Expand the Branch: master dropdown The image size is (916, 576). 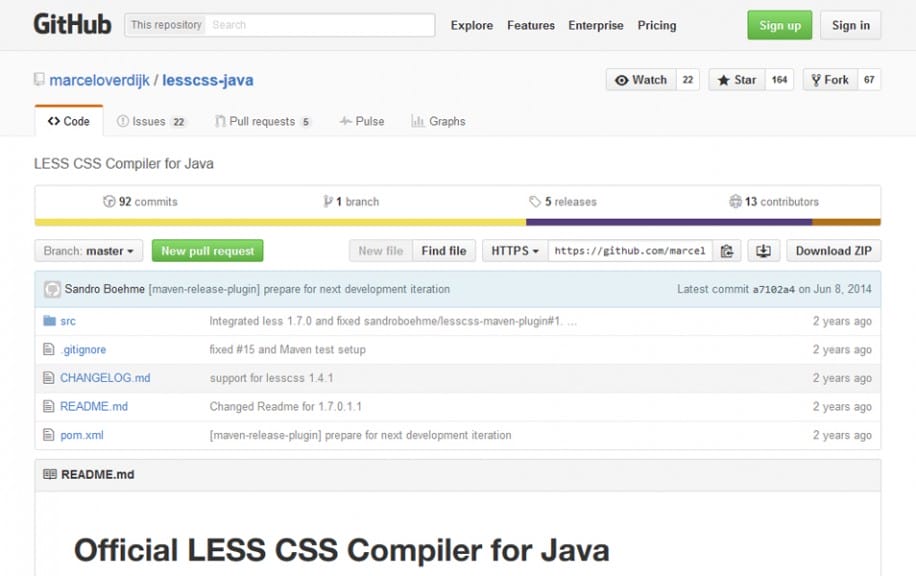(x=89, y=251)
